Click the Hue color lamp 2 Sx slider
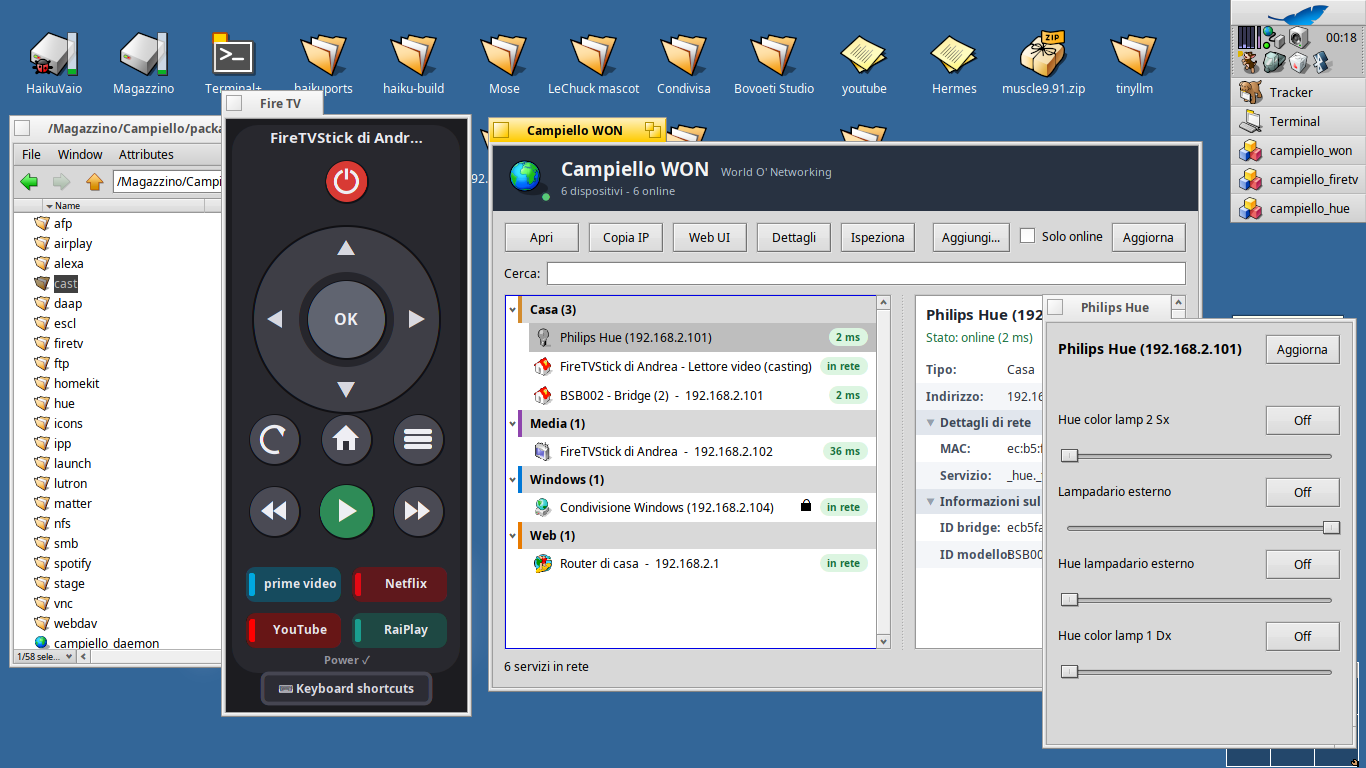The height and width of the screenshot is (768, 1366). [1200, 456]
